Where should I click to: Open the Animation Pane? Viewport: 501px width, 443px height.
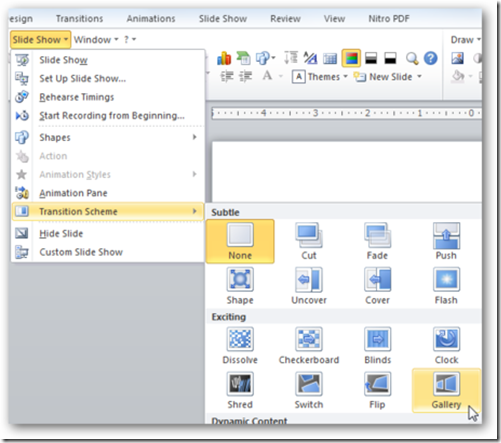coord(108,193)
